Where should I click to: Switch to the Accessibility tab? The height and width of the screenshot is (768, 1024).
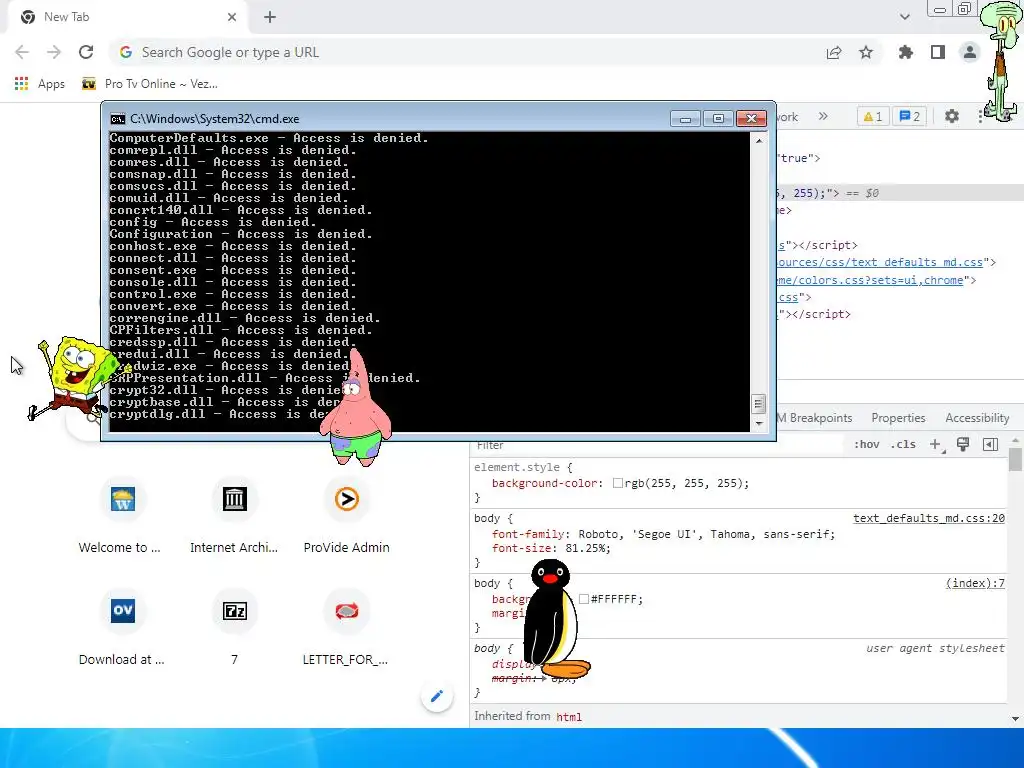click(x=977, y=418)
